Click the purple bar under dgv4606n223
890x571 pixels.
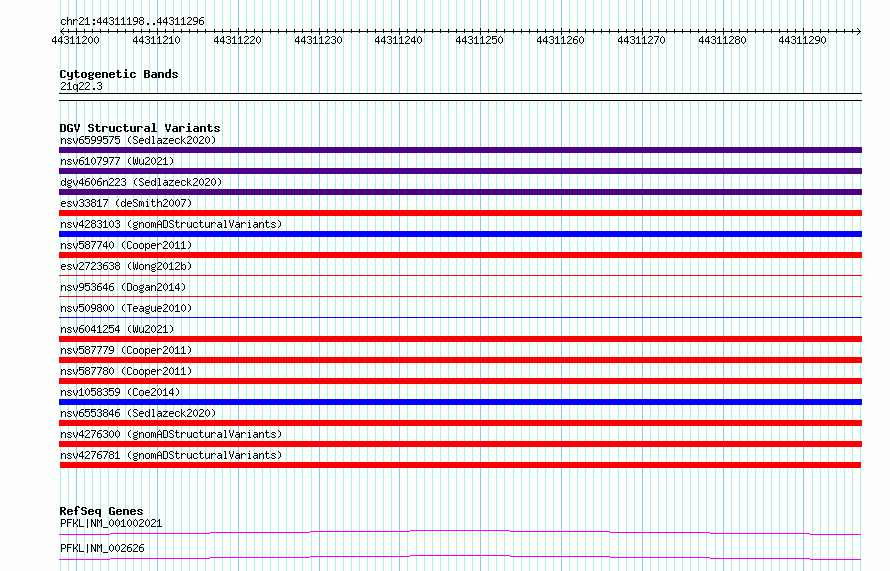(460, 192)
